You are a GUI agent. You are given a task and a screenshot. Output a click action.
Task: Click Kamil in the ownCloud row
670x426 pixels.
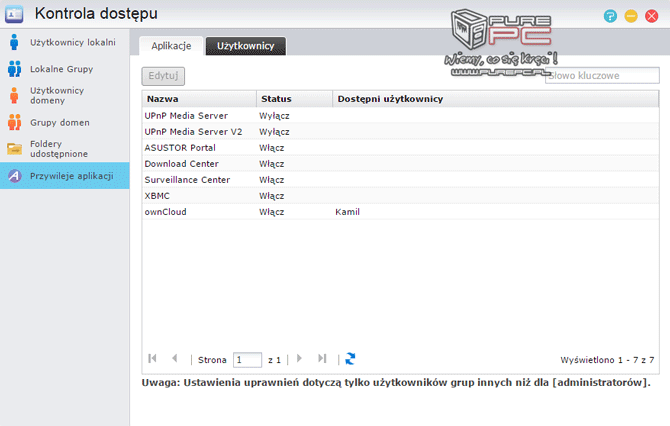[x=347, y=212]
